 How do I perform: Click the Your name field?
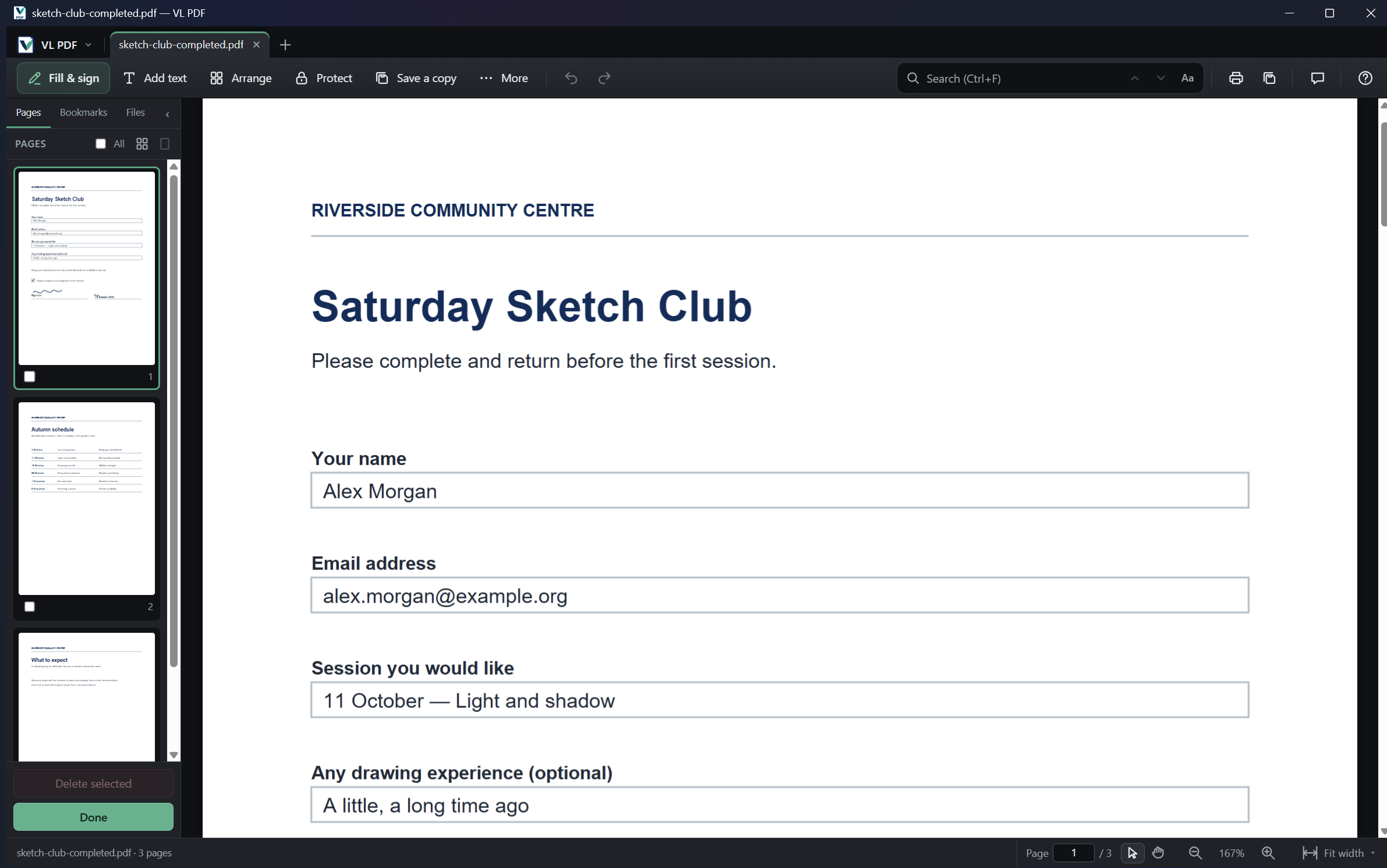tap(780, 491)
